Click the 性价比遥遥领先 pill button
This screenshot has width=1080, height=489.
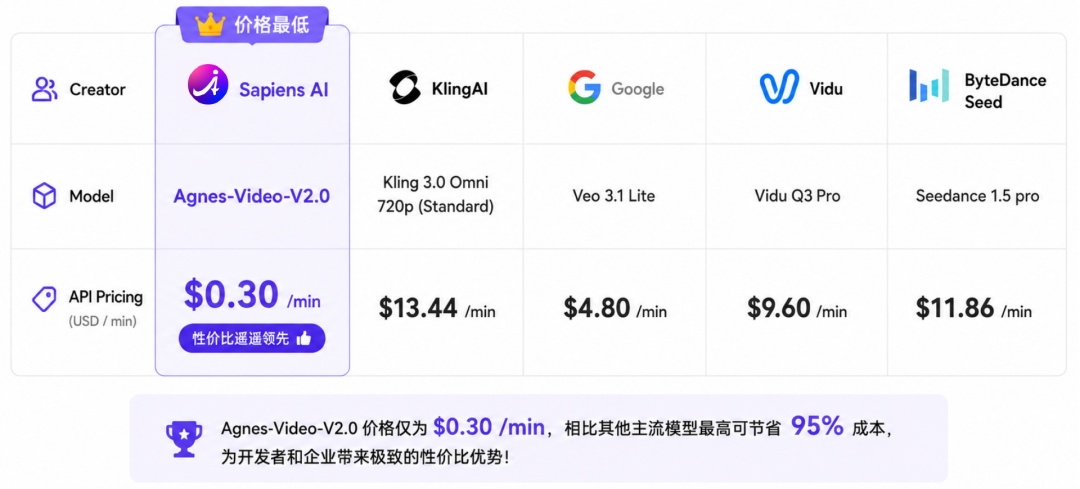pos(252,338)
